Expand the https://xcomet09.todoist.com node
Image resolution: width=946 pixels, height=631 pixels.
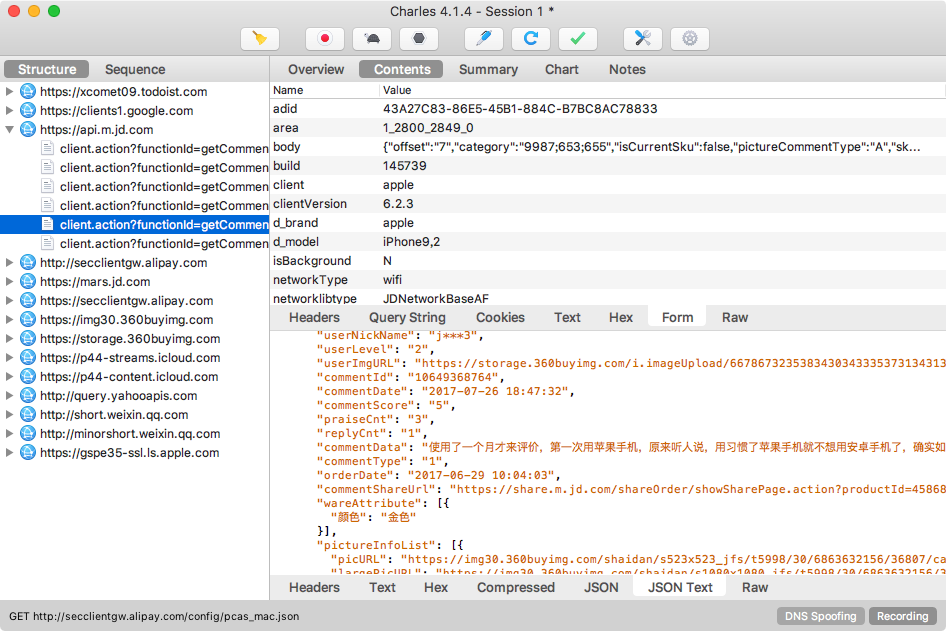point(10,92)
